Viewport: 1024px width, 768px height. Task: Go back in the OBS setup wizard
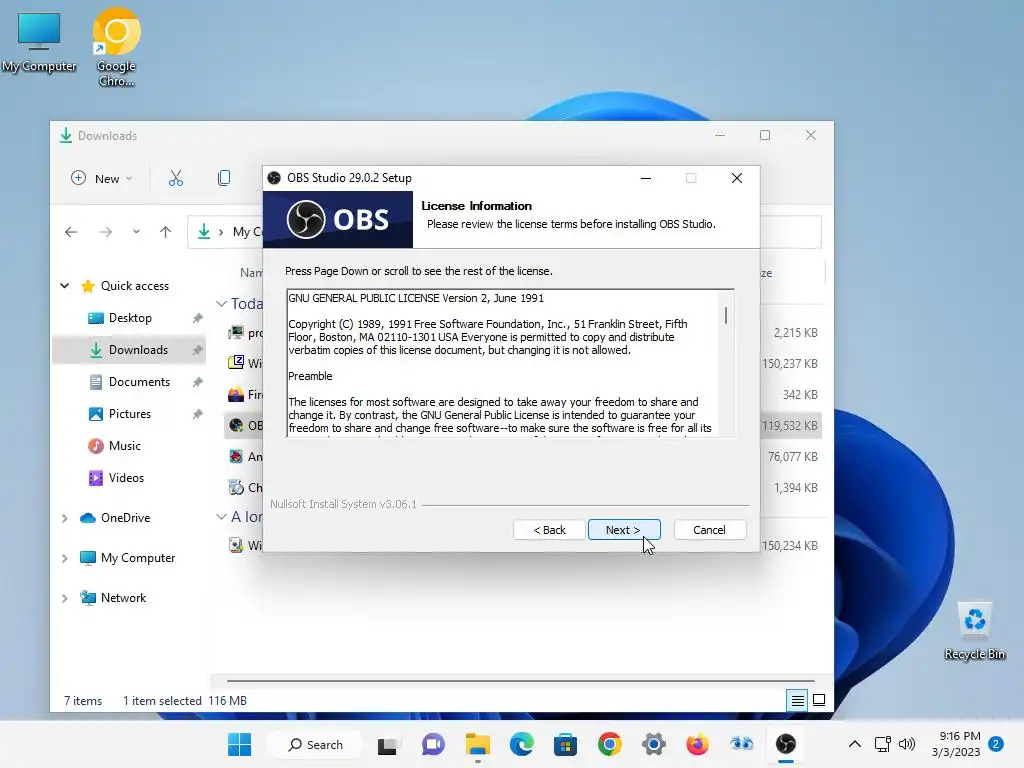[x=549, y=530]
